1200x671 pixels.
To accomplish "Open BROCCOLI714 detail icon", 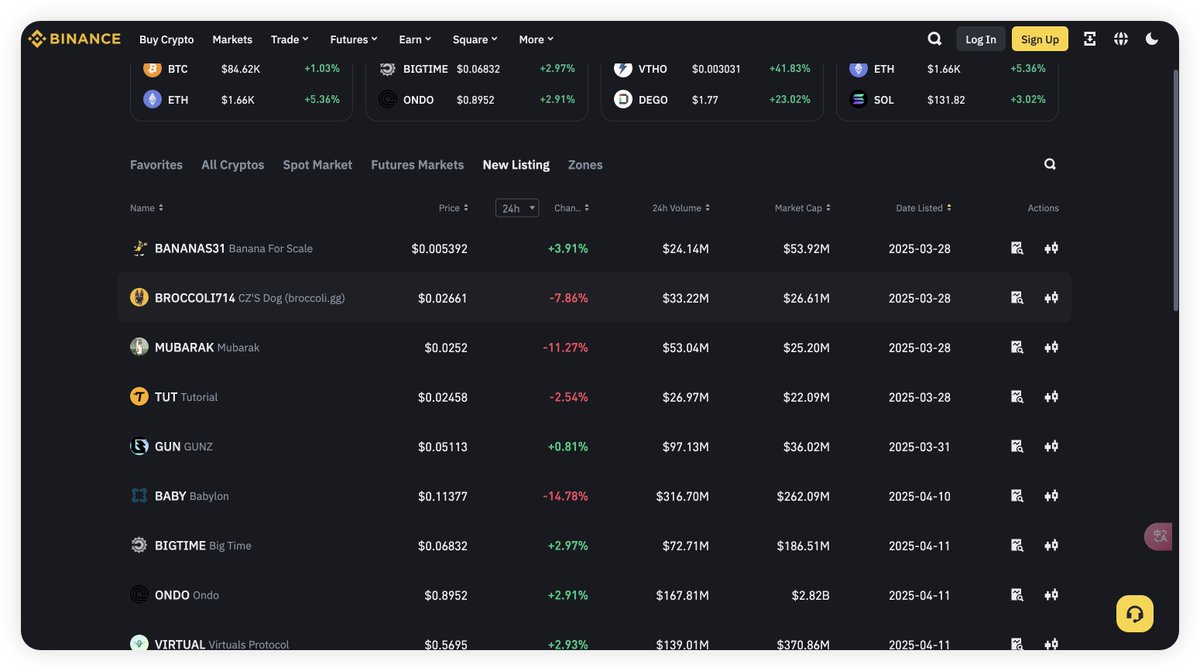I will (x=1017, y=298).
